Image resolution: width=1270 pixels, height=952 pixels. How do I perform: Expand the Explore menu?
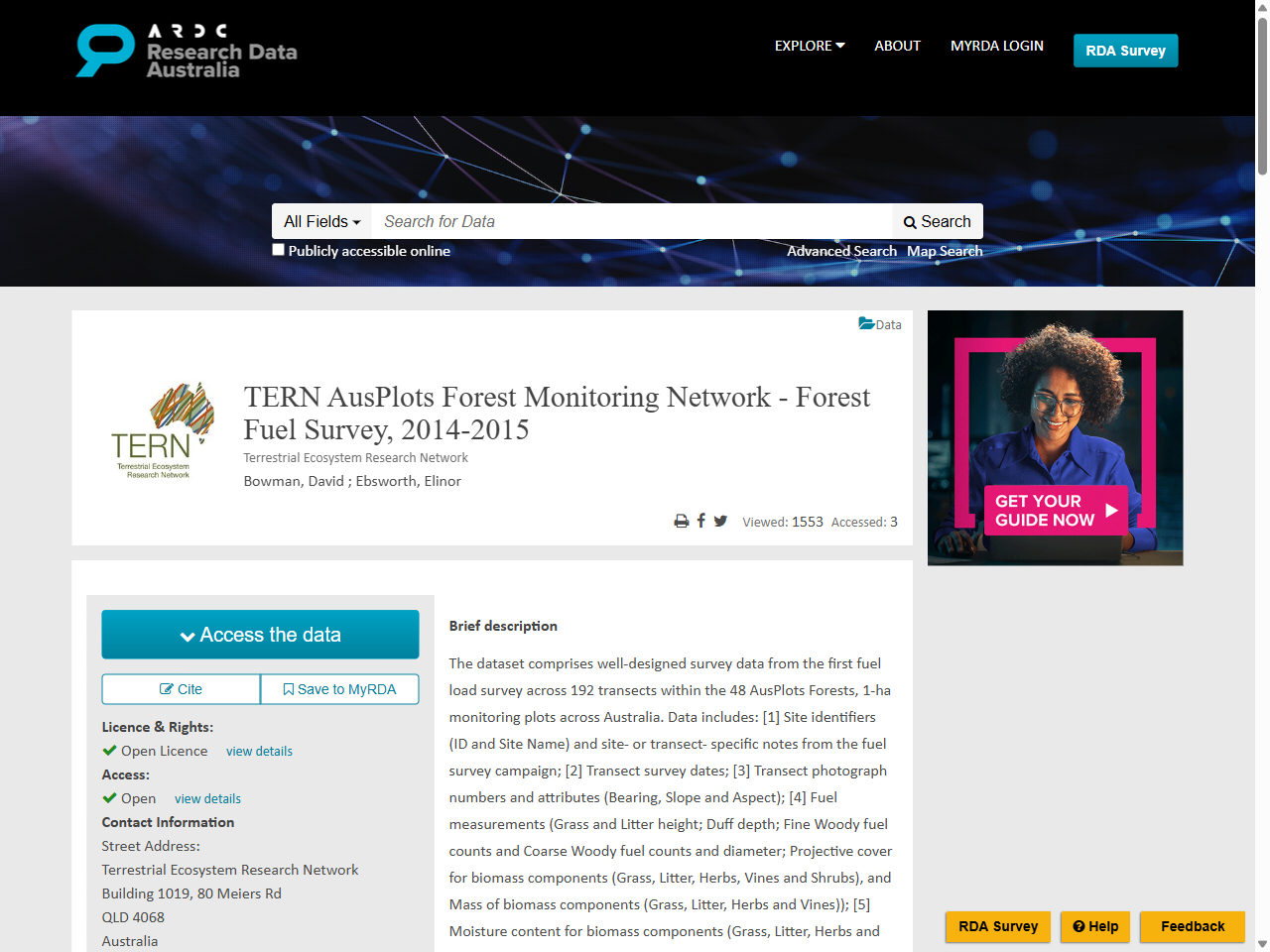click(x=810, y=46)
